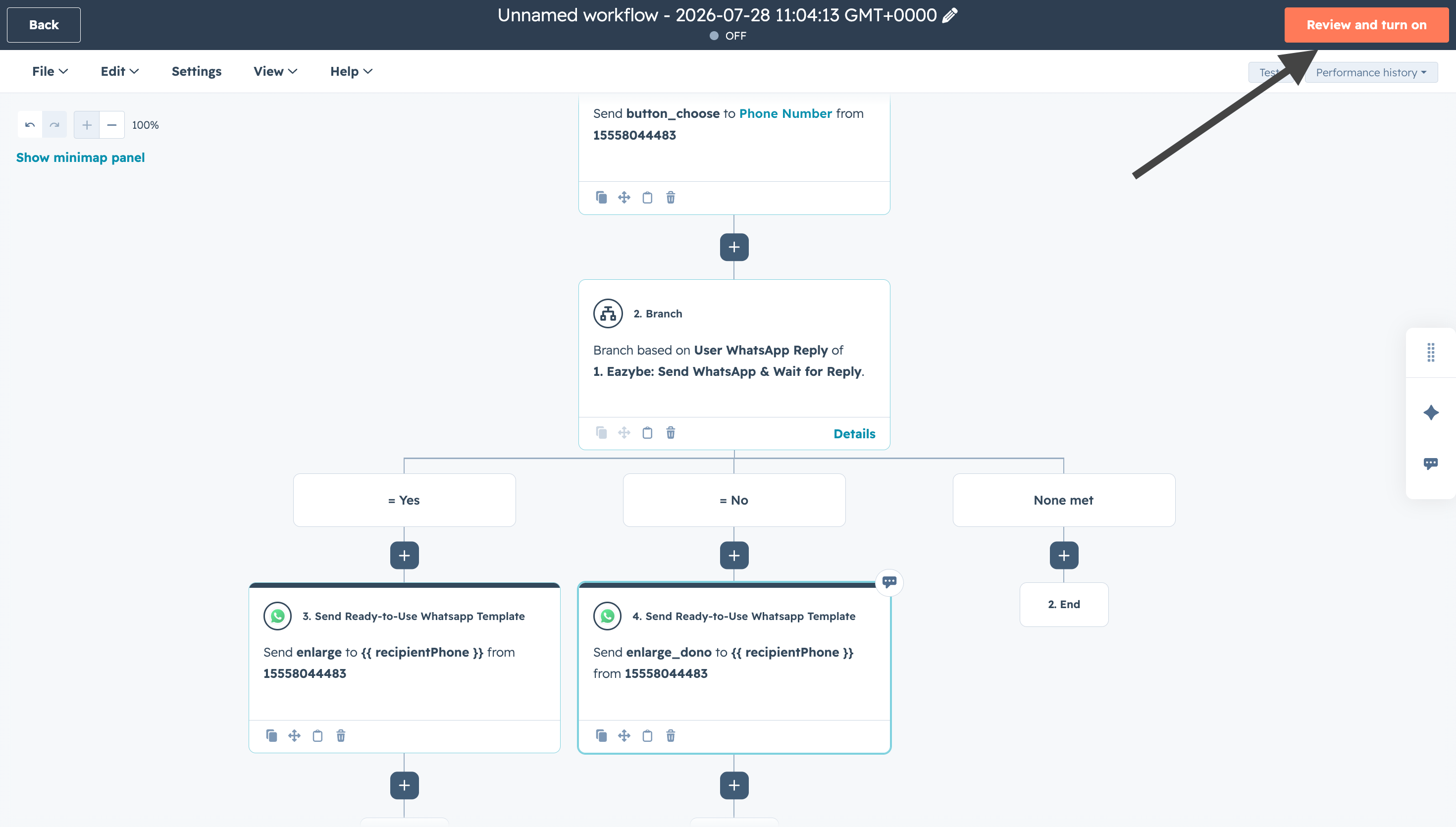
Task: Click the Phone Number token link
Action: click(x=785, y=113)
